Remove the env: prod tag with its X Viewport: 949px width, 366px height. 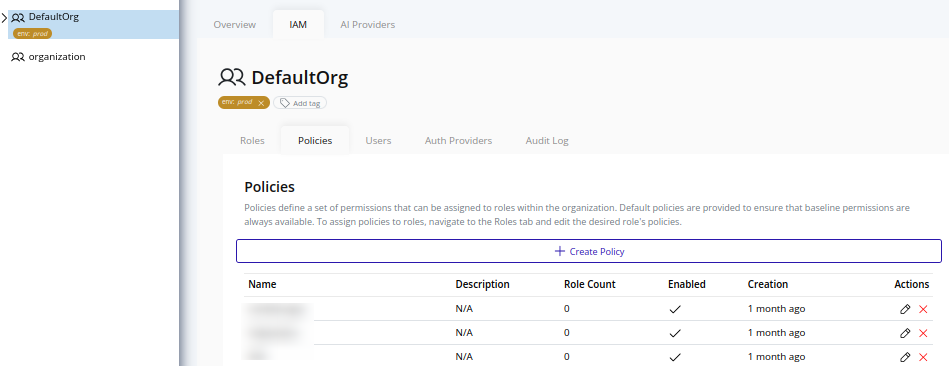pyautogui.click(x=261, y=103)
